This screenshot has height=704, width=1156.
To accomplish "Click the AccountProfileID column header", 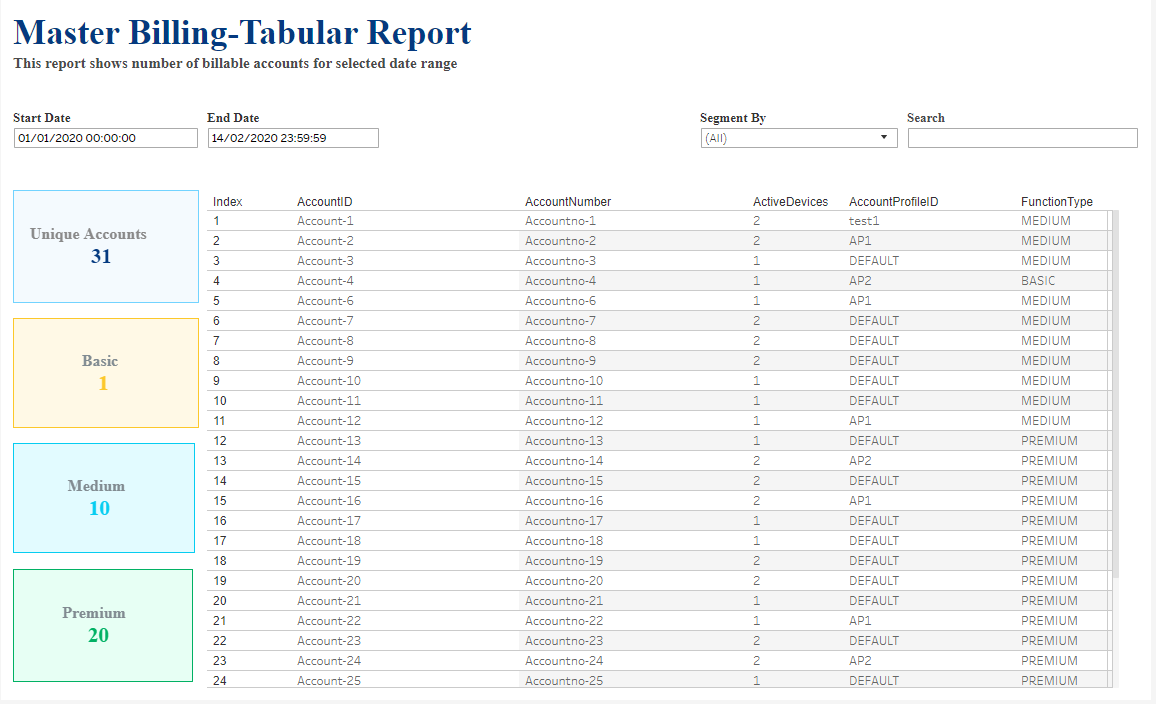I will [893, 202].
